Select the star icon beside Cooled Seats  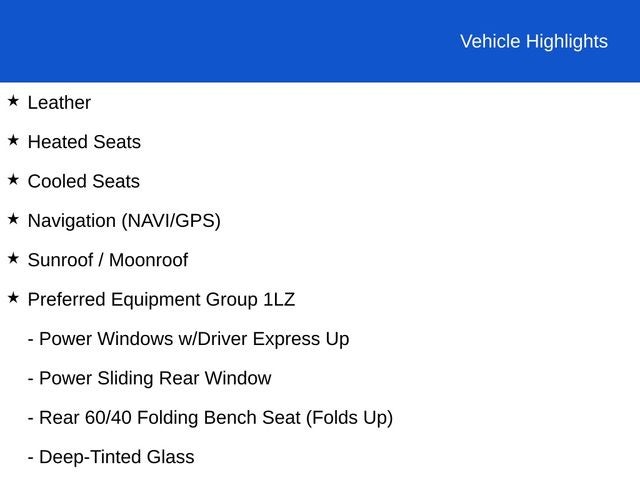point(13,180)
